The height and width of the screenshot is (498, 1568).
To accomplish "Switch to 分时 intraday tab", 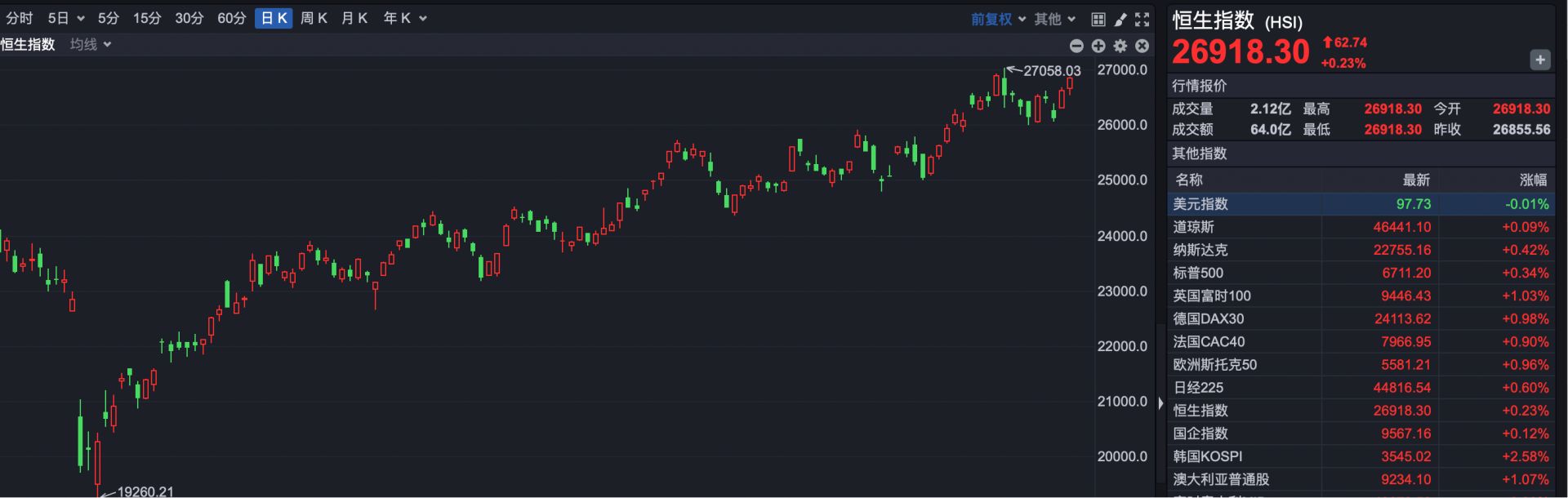I will pyautogui.click(x=20, y=18).
